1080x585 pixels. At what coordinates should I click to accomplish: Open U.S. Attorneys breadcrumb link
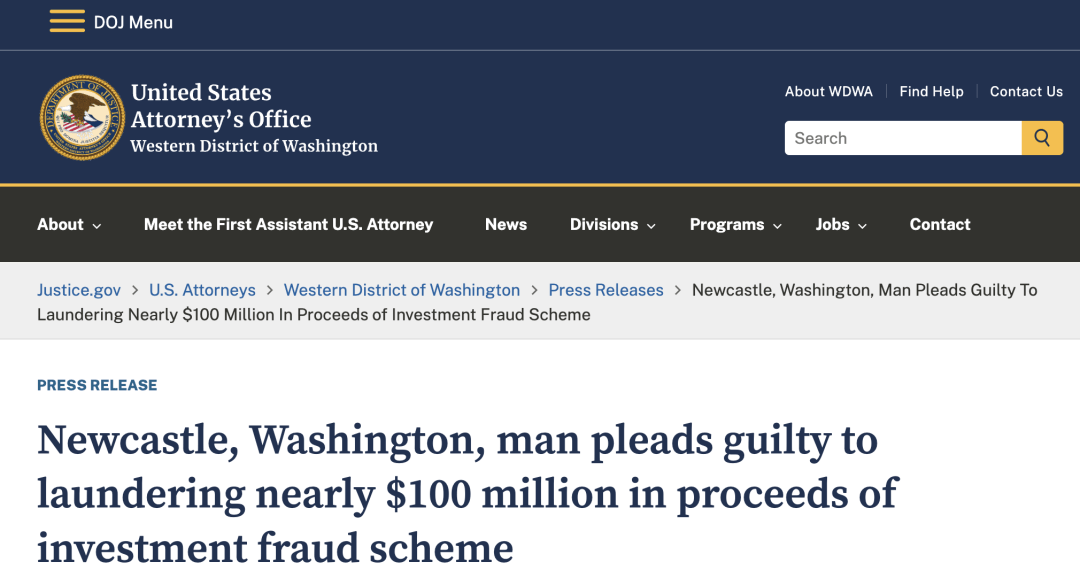[x=202, y=290]
